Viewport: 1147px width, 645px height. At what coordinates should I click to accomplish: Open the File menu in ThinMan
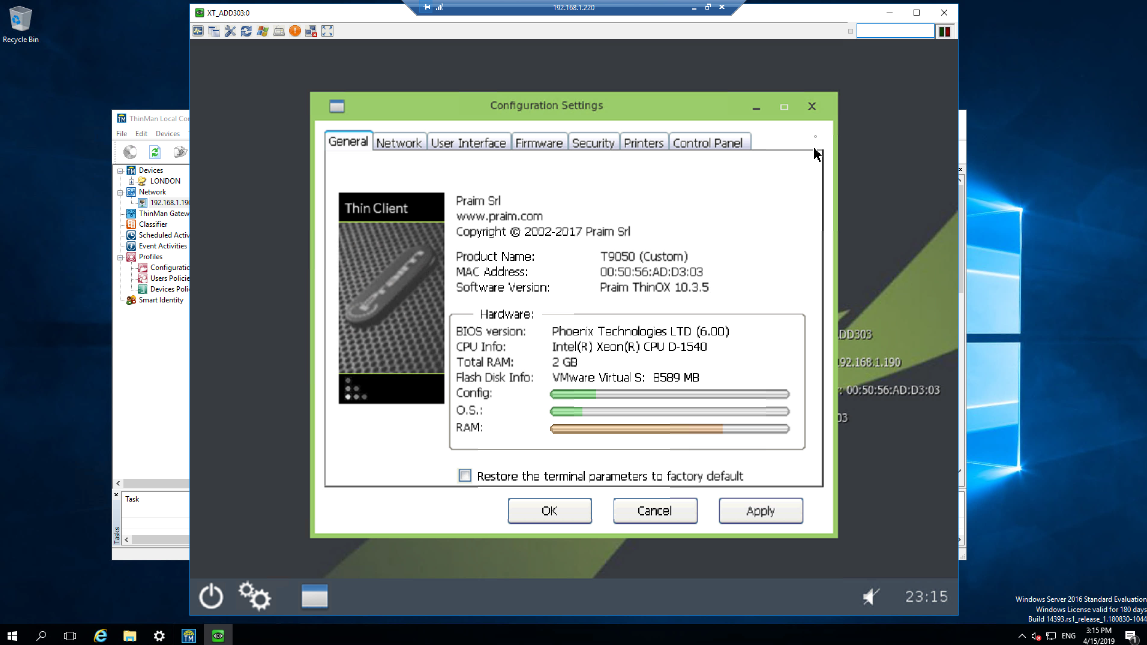[x=121, y=134]
